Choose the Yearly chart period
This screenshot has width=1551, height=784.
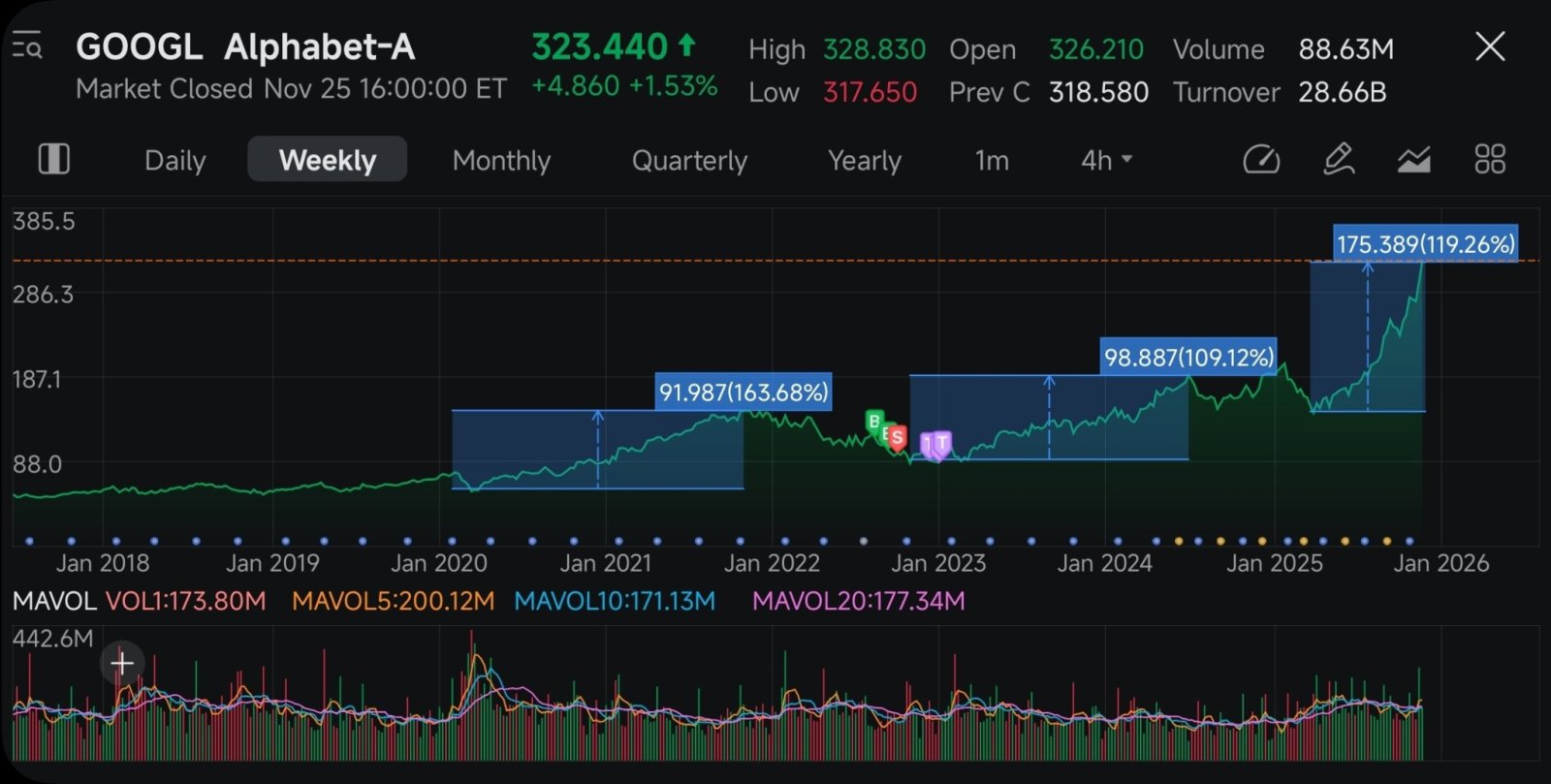point(865,160)
